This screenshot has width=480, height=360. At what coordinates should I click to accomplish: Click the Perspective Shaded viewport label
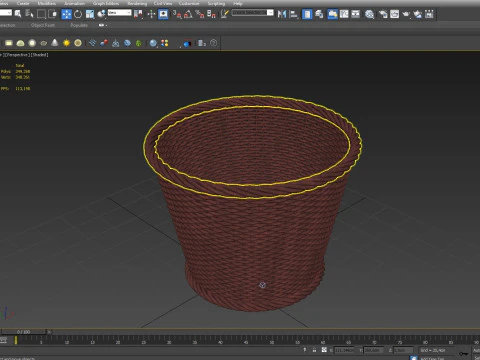click(x=25, y=55)
